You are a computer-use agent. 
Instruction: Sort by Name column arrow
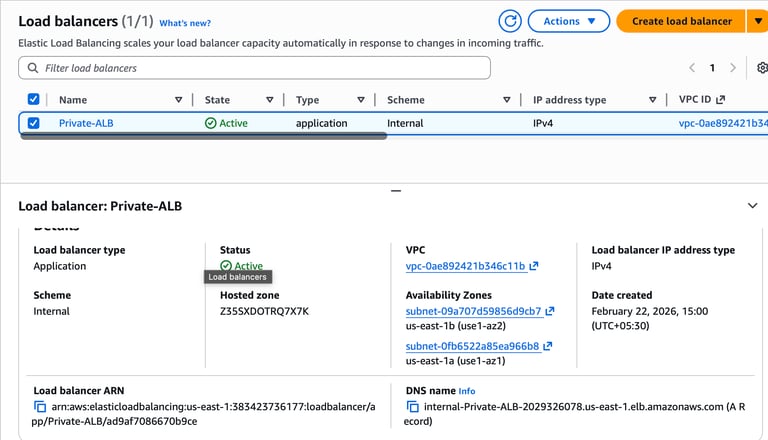178,100
